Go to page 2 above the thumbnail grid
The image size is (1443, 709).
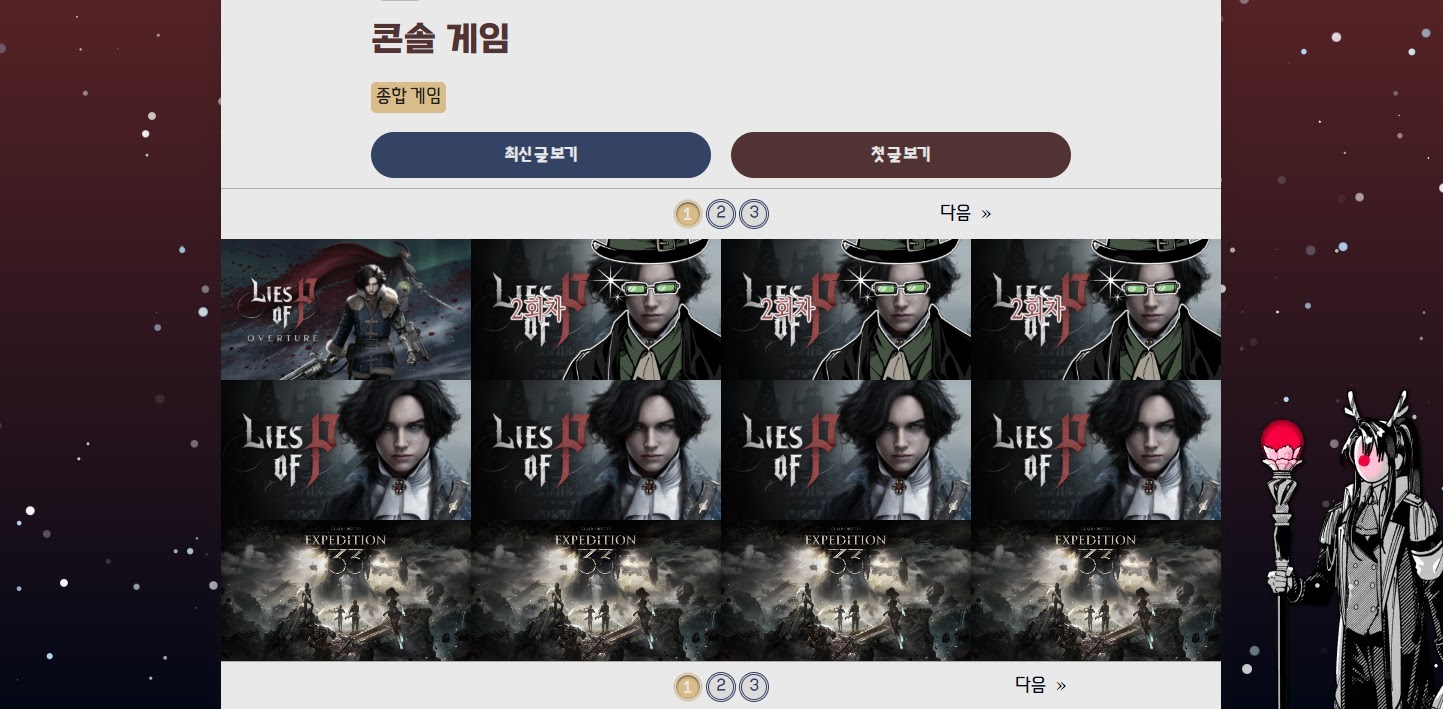[x=720, y=213]
